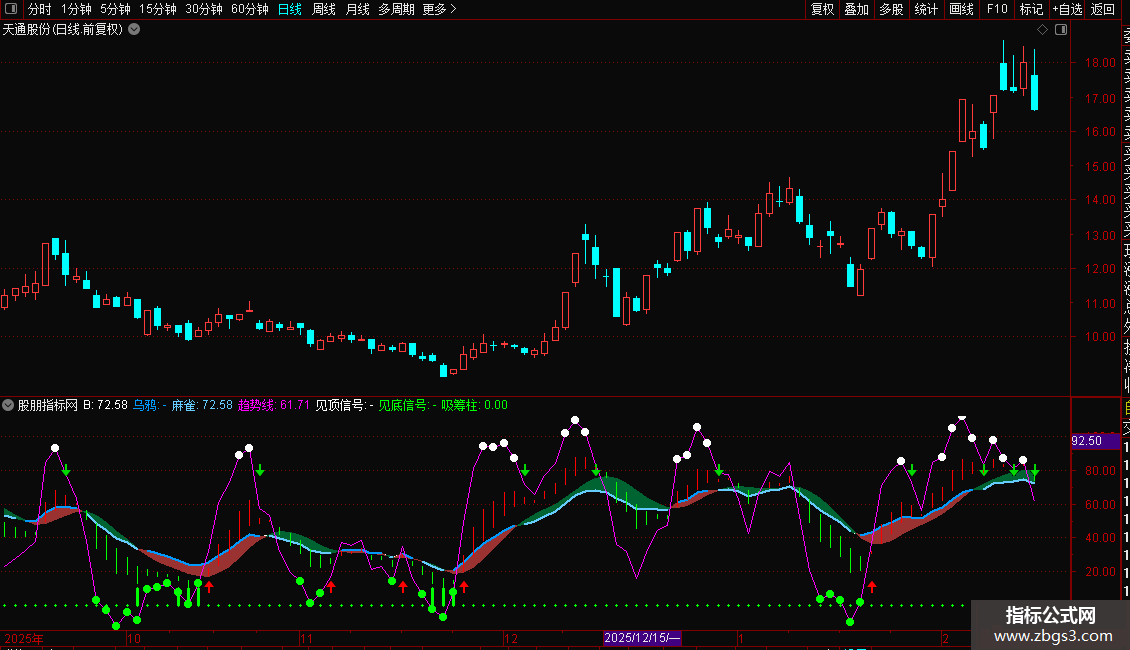Add stock with +自选 button

pyautogui.click(x=1067, y=9)
